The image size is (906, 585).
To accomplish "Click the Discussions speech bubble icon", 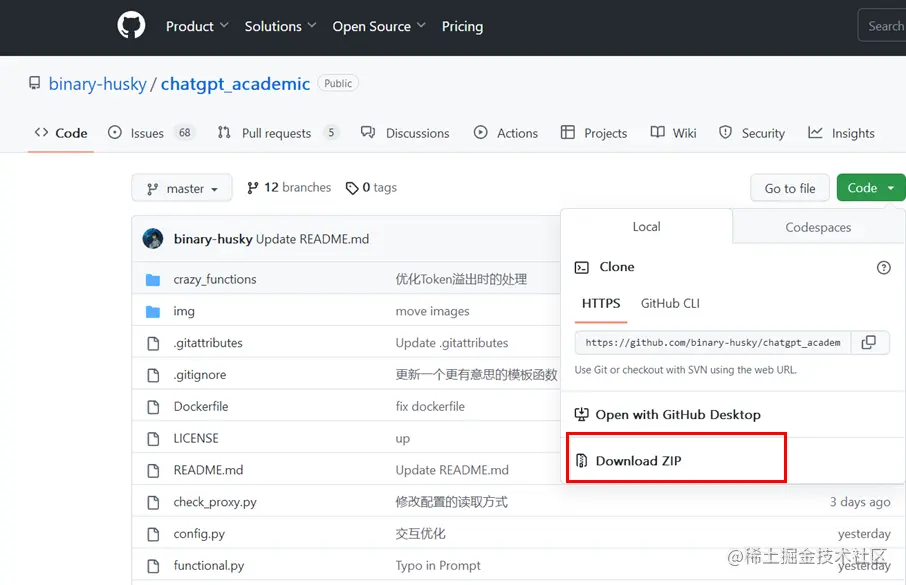I will click(368, 132).
